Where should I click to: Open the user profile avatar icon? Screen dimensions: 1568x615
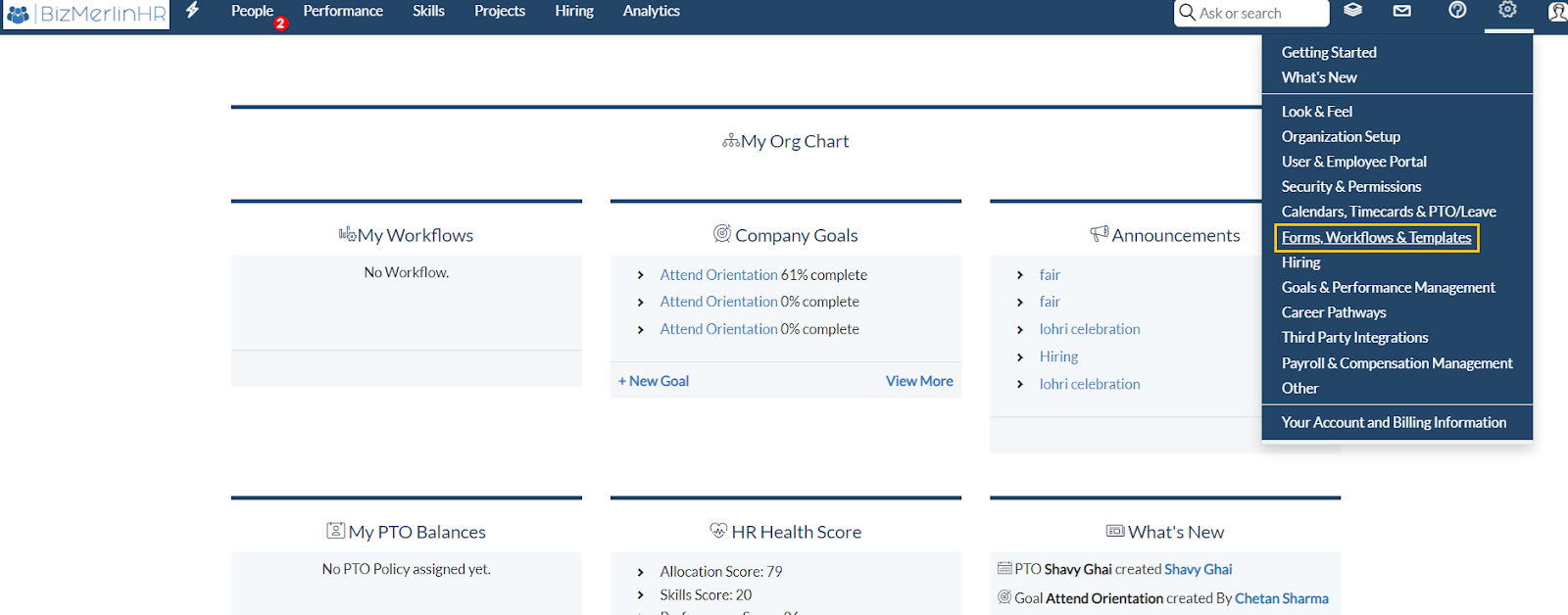[x=1557, y=12]
